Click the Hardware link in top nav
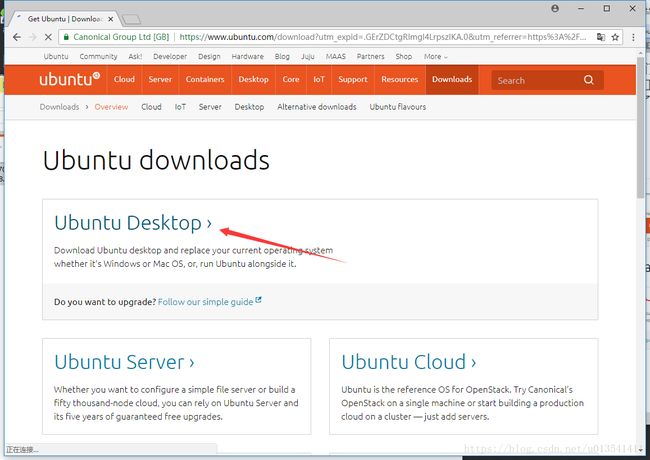The height and width of the screenshot is (460, 650). [x=247, y=56]
